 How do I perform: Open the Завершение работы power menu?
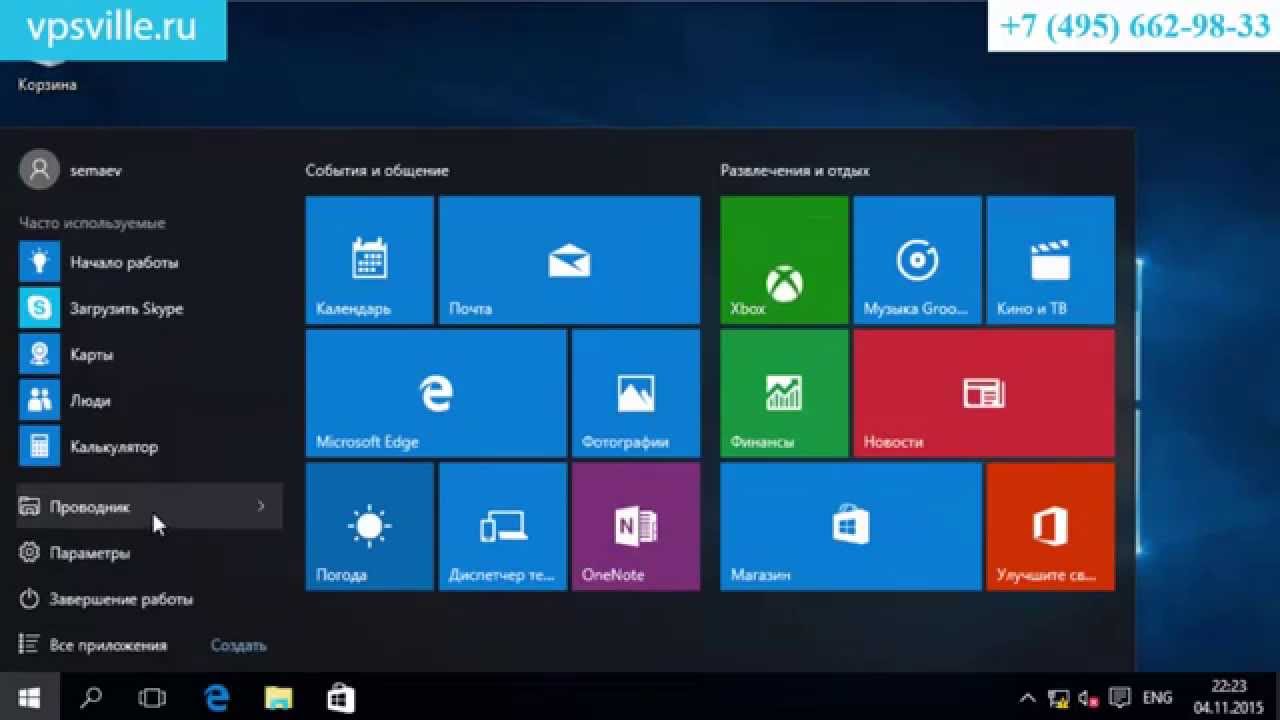150,599
